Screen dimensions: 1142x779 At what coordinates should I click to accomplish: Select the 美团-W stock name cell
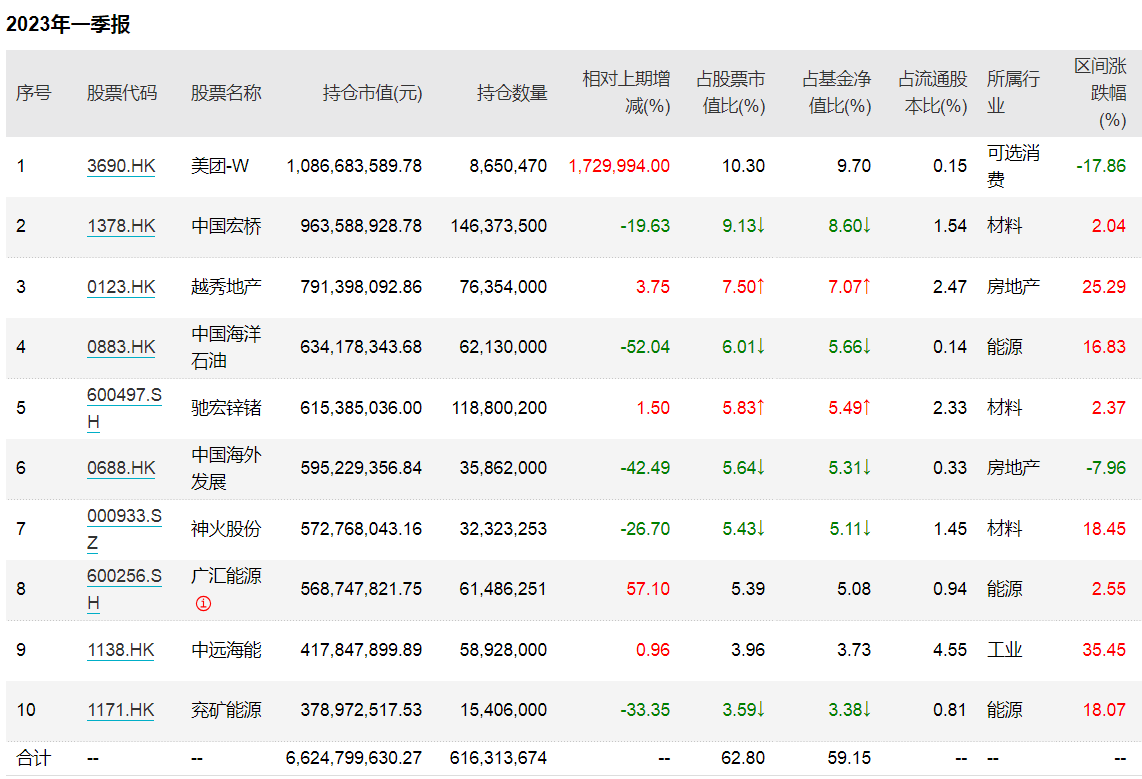click(220, 166)
